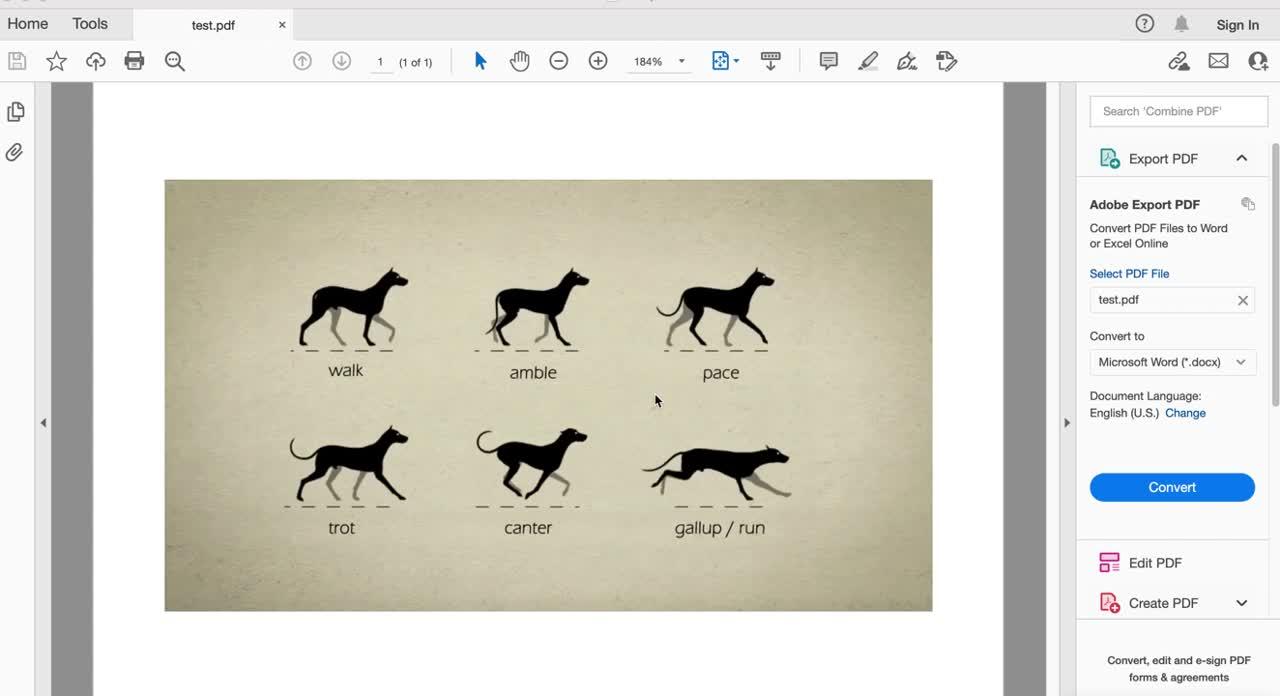The image size is (1280, 696).
Task: Click the page number input field
Action: 380,61
